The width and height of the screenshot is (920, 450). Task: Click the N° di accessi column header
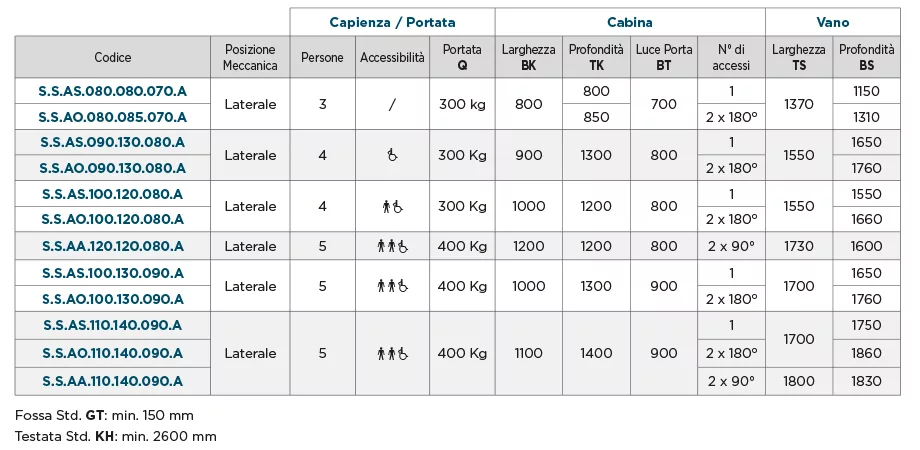[x=731, y=58]
